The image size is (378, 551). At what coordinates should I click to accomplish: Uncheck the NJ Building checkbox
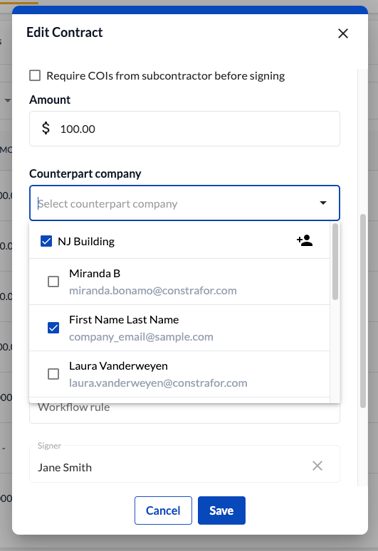(46, 241)
